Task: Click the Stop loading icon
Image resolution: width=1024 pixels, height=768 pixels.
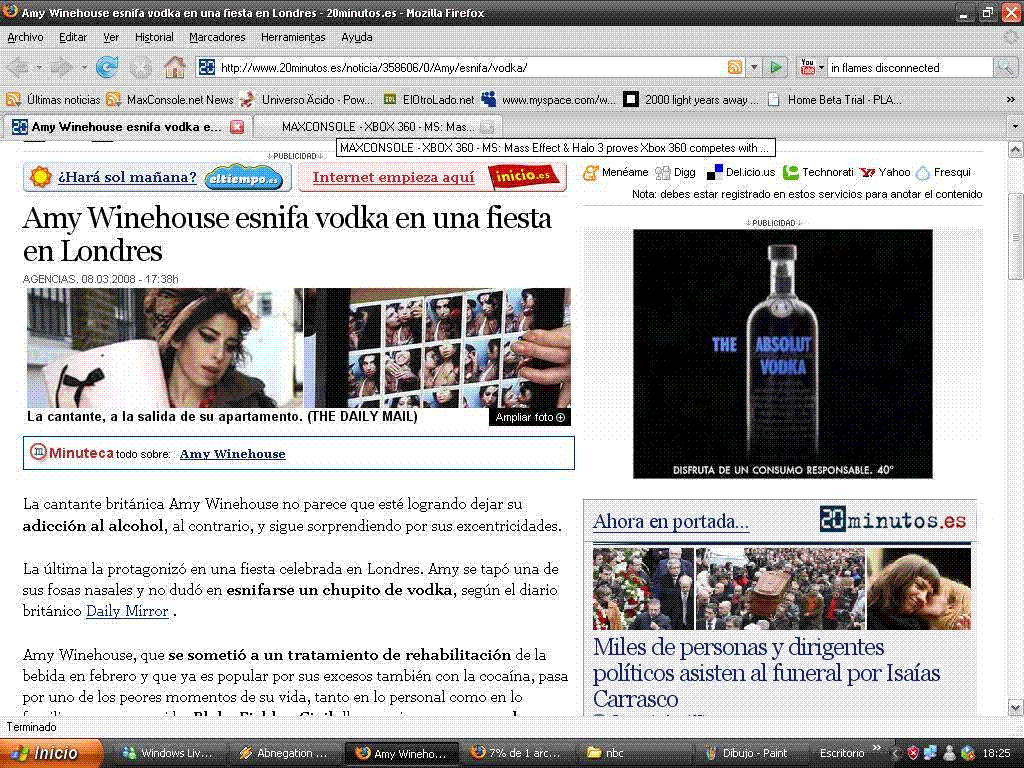Action: [140, 67]
